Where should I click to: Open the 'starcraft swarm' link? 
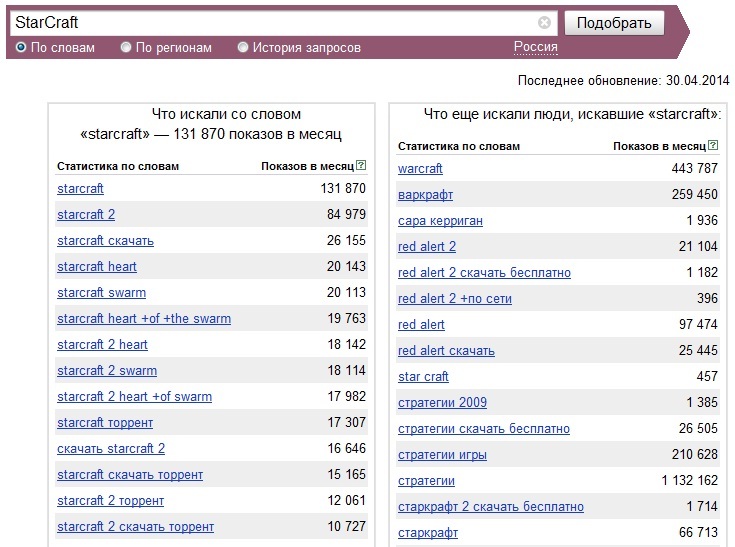tap(101, 292)
